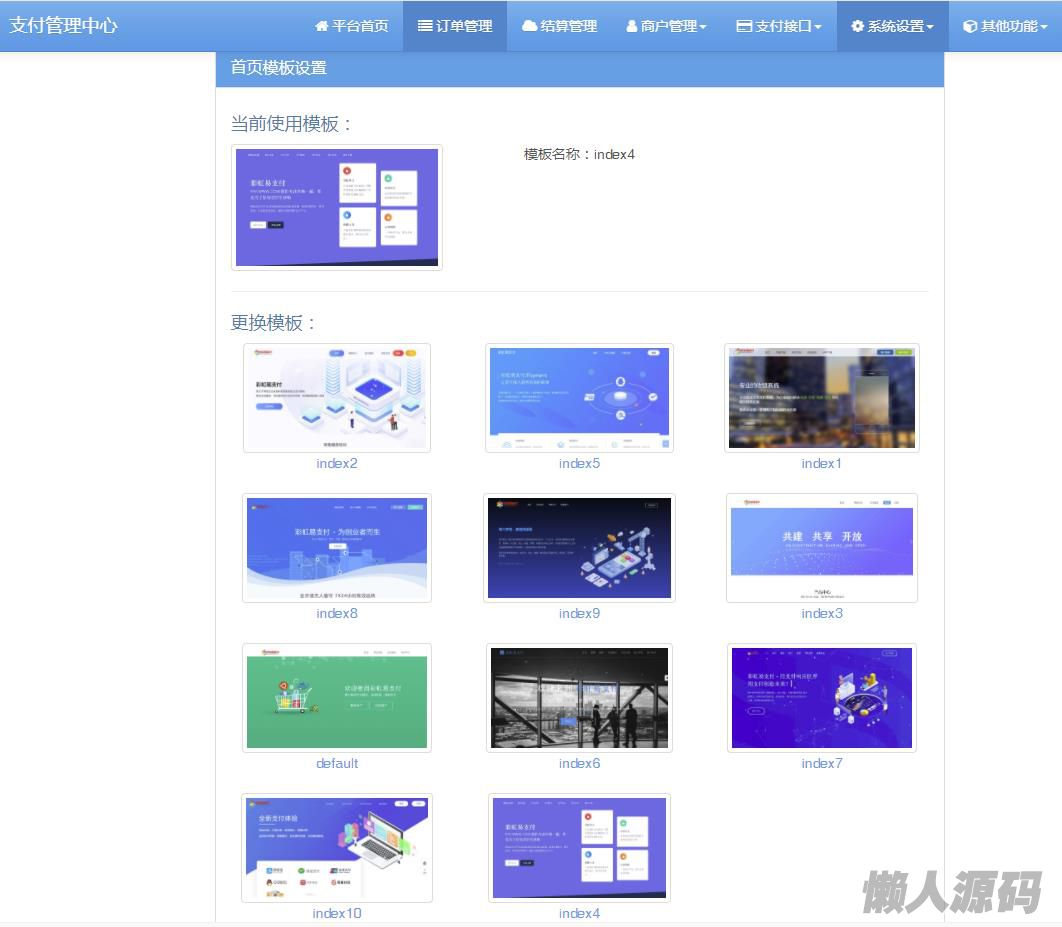Expand the 其他功能 dropdown caret
1062x927 pixels.
coord(1044,27)
